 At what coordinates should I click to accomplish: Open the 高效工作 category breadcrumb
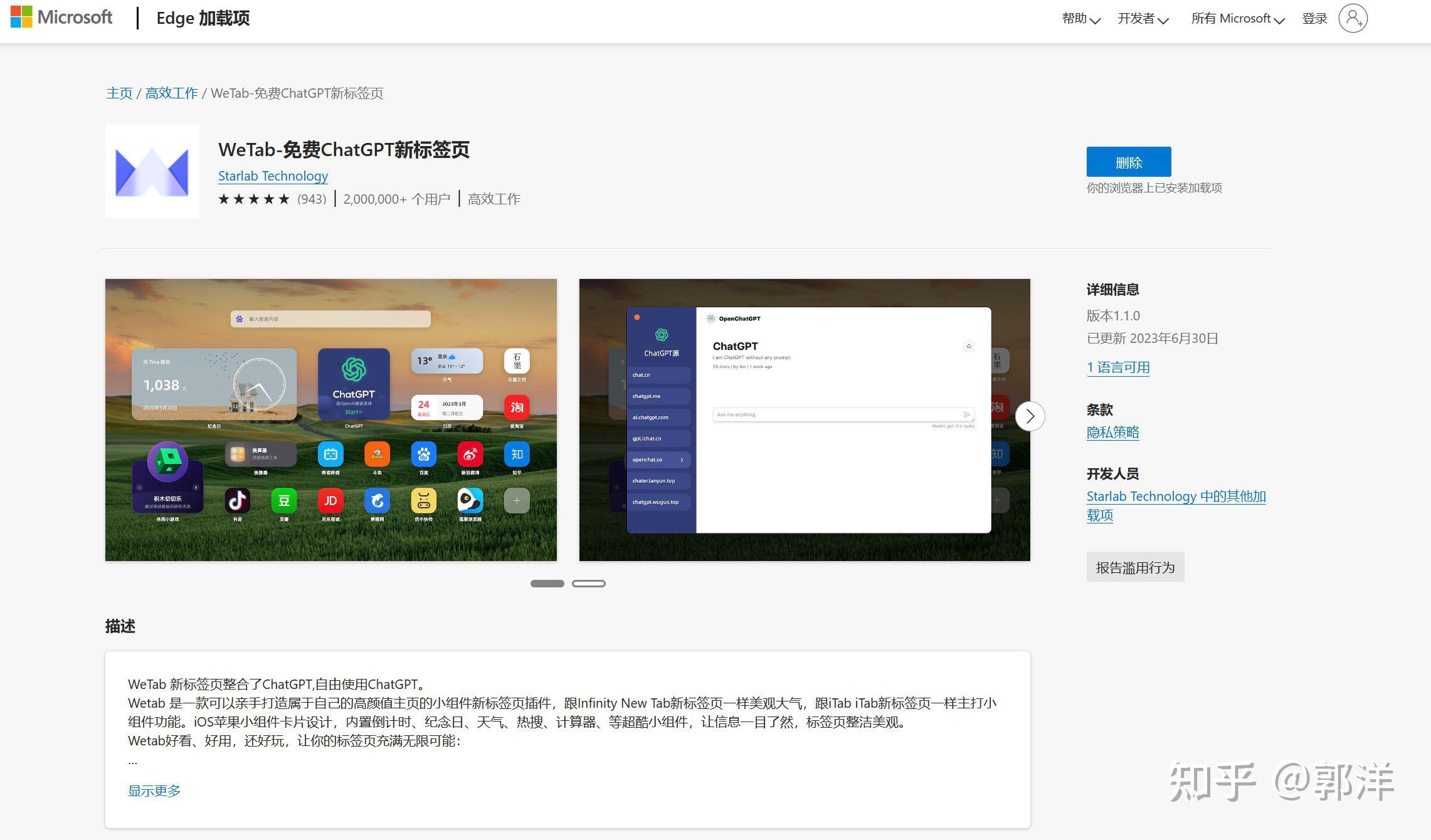click(172, 93)
